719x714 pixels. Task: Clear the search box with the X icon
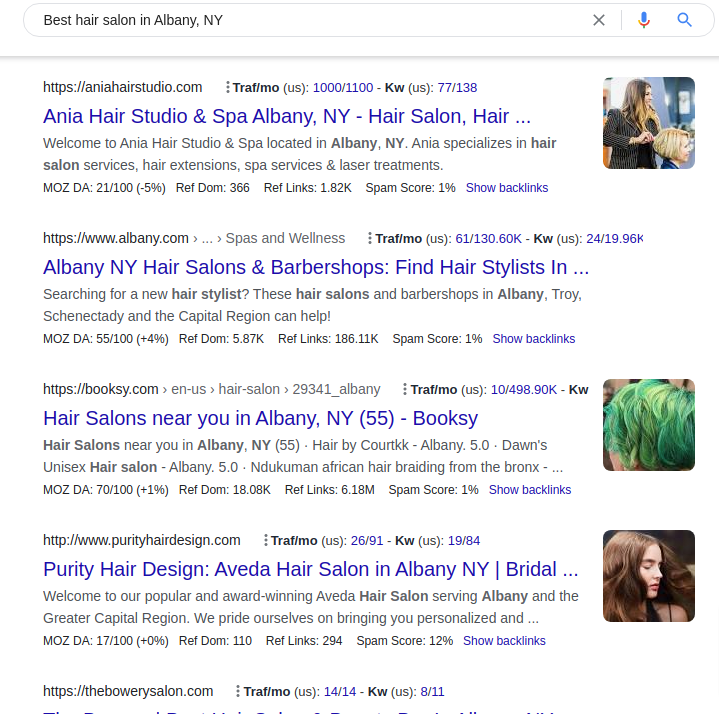coord(598,20)
